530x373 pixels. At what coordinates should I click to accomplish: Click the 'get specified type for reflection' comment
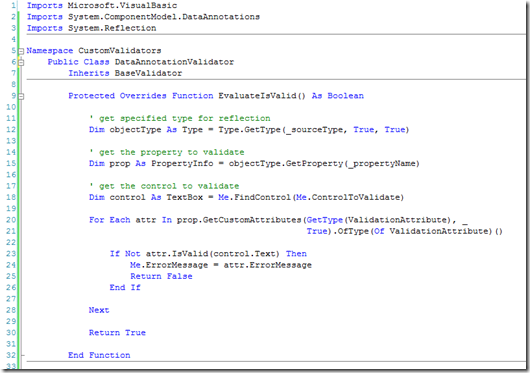(180, 119)
